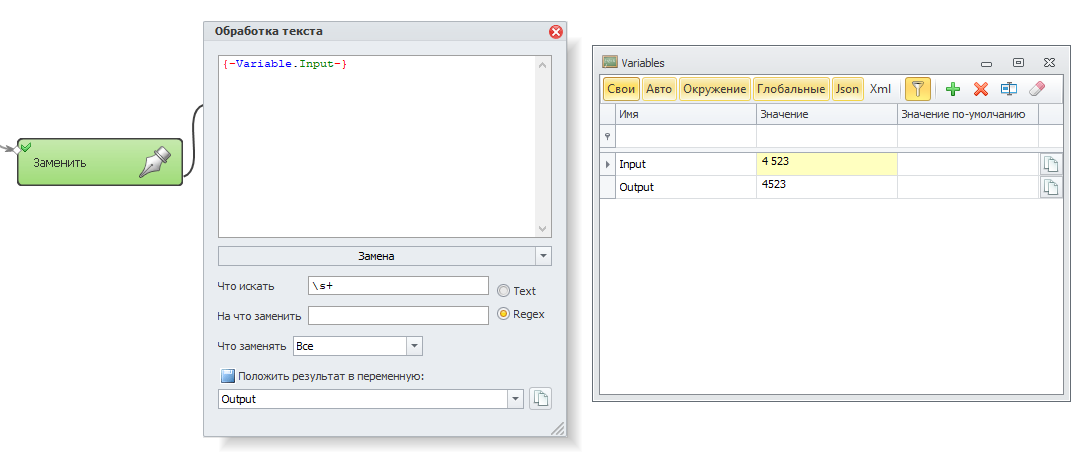Viewport: 1089px width, 462px height.
Task: Toggle the Свои variables filter
Action: (621, 89)
